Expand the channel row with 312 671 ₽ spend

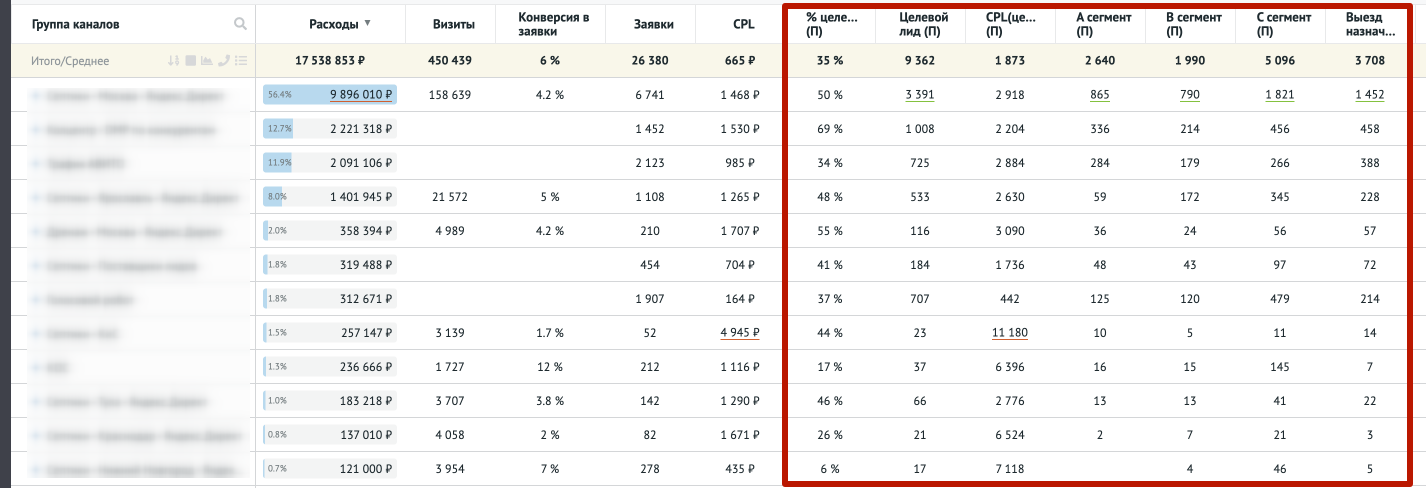(x=35, y=299)
